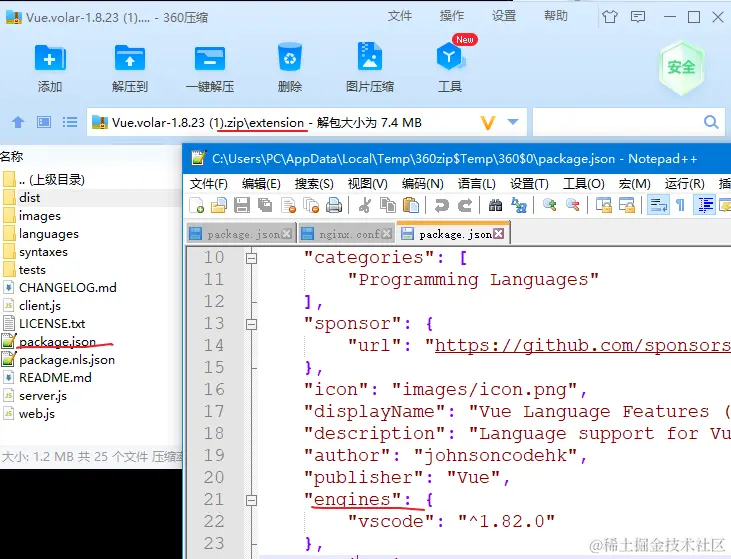The width and height of the screenshot is (731, 559).
Task: Create a new file in Notepad++ toolbar
Action: tap(197, 205)
